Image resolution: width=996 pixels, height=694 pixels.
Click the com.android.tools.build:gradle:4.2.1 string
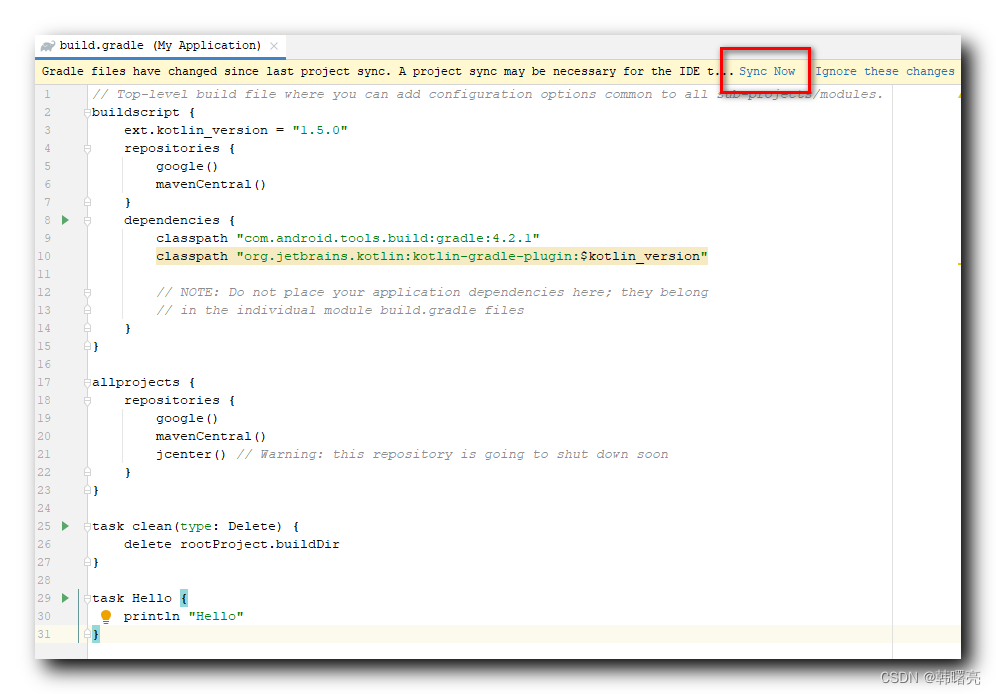coord(388,238)
